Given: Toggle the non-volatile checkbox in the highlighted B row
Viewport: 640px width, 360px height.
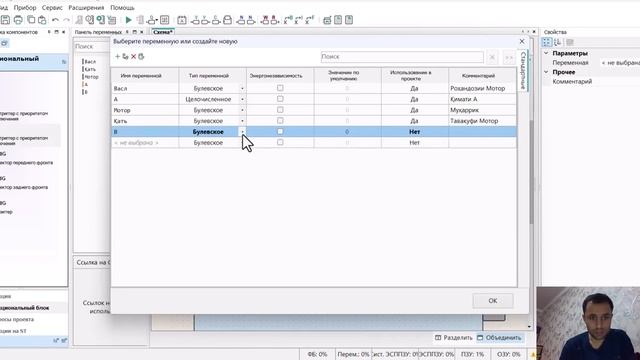Looking at the screenshot, I should [280, 131].
